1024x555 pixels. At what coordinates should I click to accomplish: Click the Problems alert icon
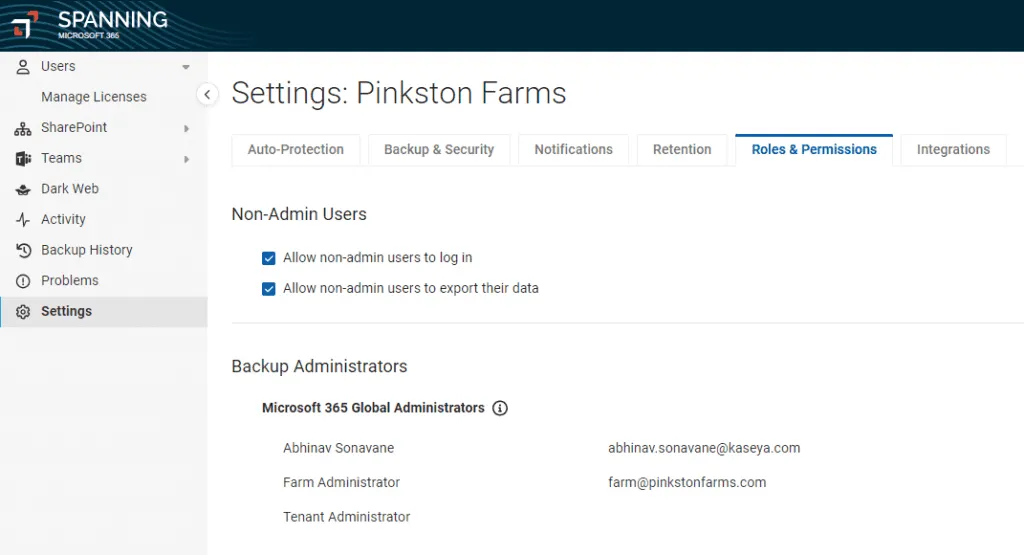23,281
